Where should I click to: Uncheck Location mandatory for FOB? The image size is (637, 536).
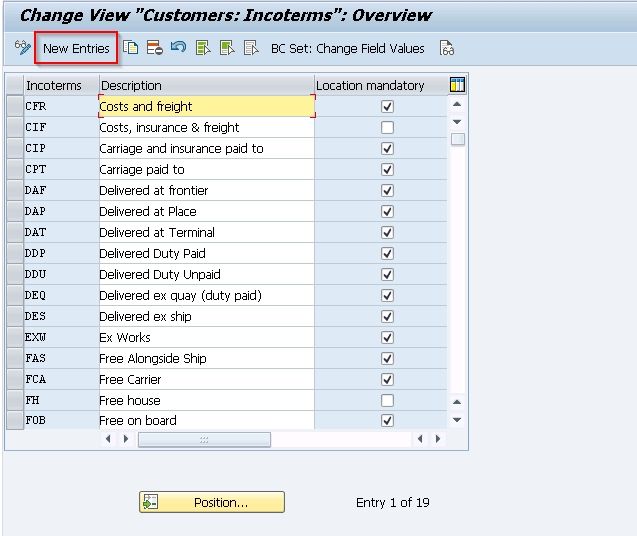(387, 420)
